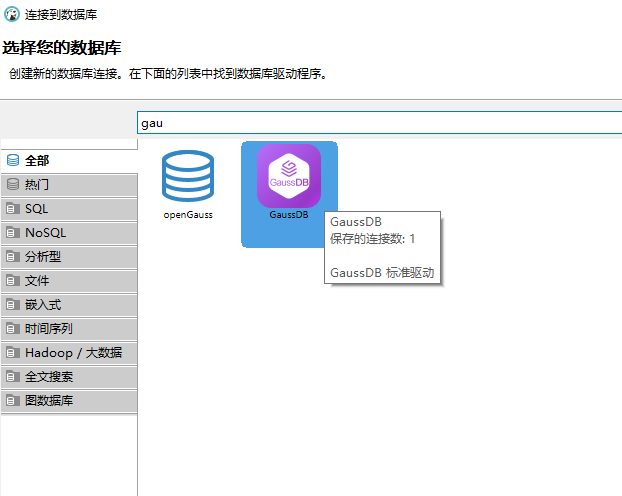Click the 分析型 category folder icon
Viewport: 622px width, 496px height.
[13, 257]
